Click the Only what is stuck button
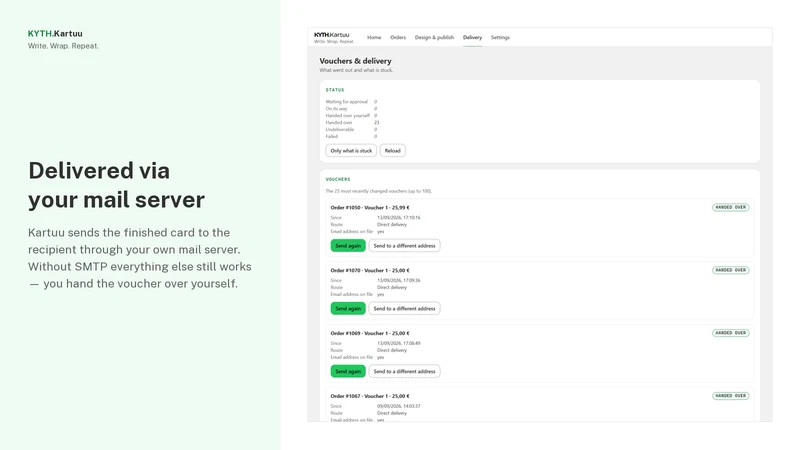The height and width of the screenshot is (450, 800). coord(351,151)
